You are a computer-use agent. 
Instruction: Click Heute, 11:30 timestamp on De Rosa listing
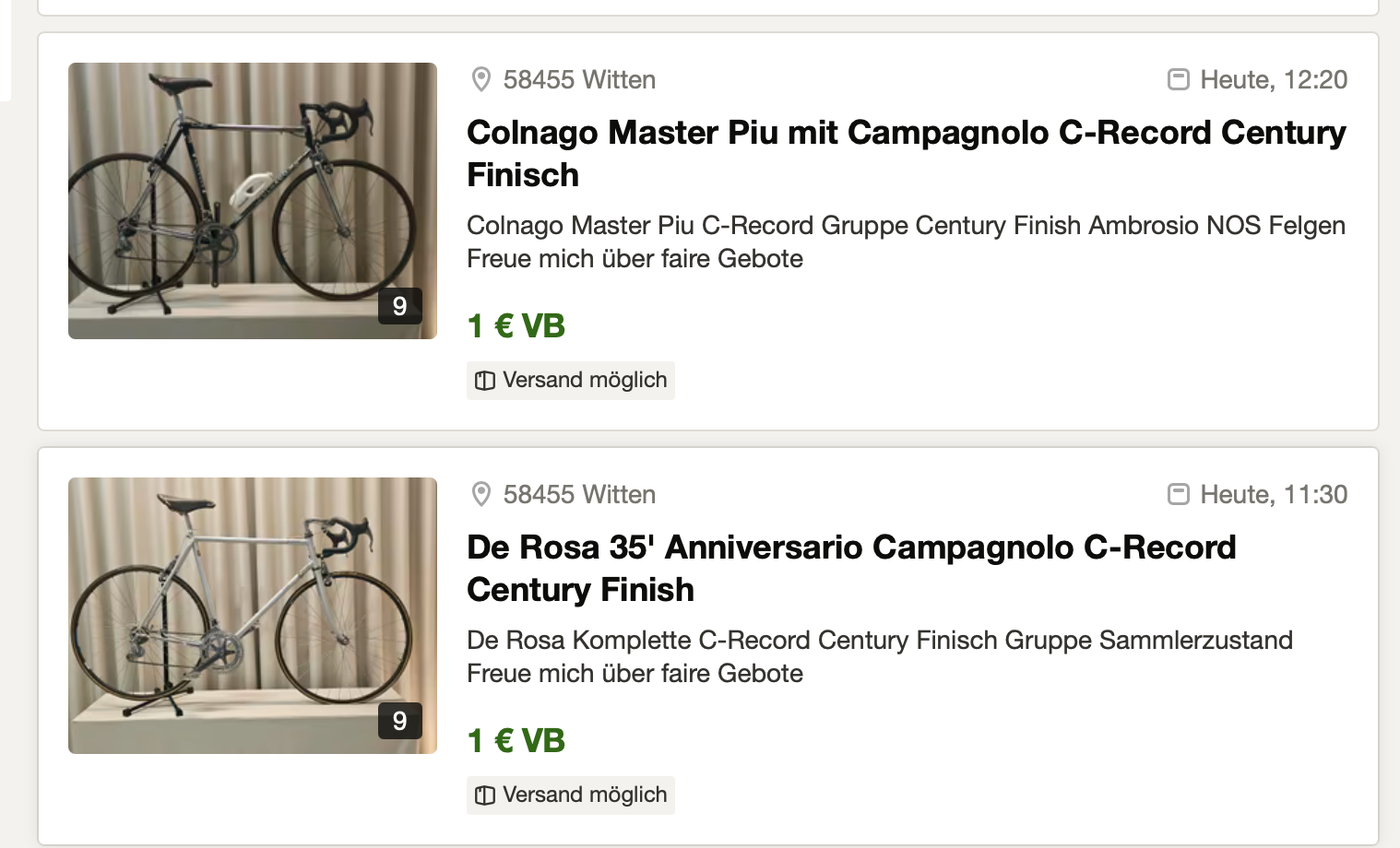(1273, 495)
